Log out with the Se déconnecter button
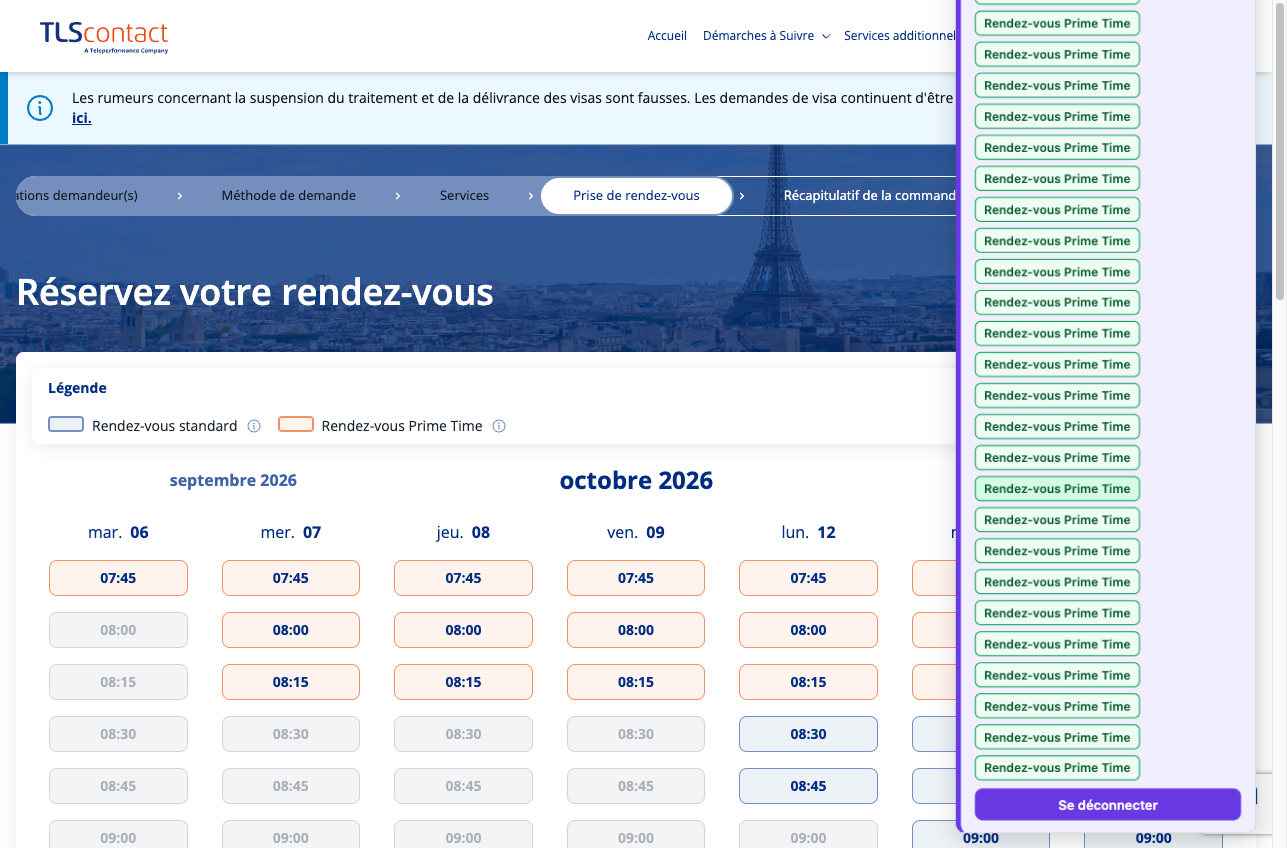 1108,805
